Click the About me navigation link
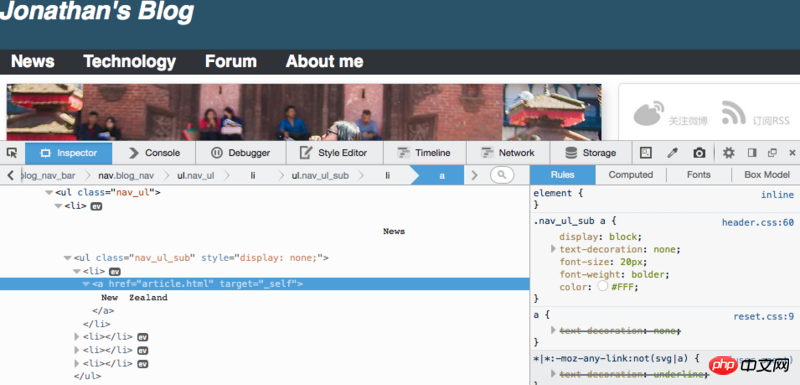Viewport: 800px width, 385px height. coord(324,62)
